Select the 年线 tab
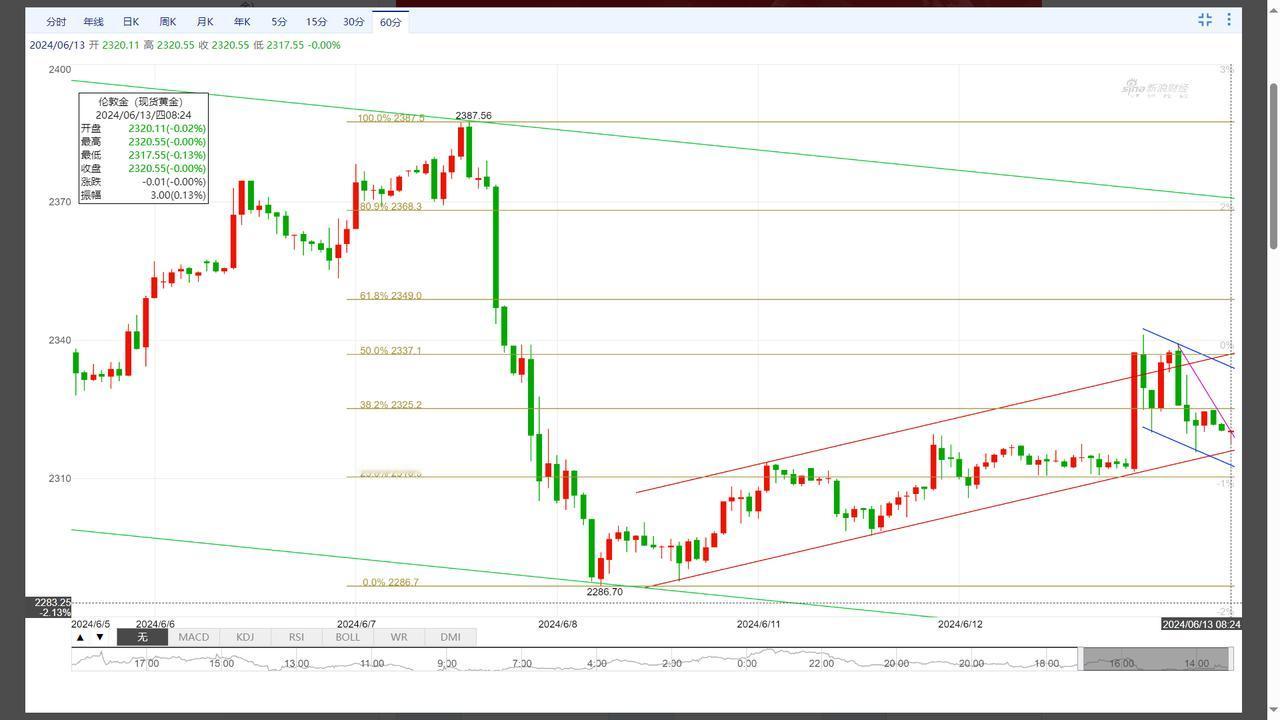1280x720 pixels. 93,22
